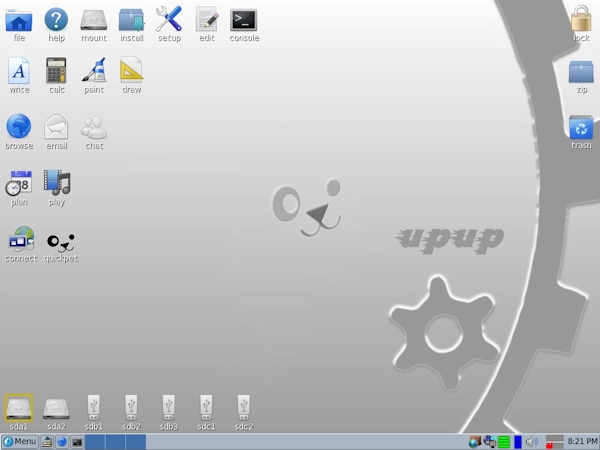The width and height of the screenshot is (600, 450).
Task: Open the trash recycle bin icon
Action: click(581, 127)
